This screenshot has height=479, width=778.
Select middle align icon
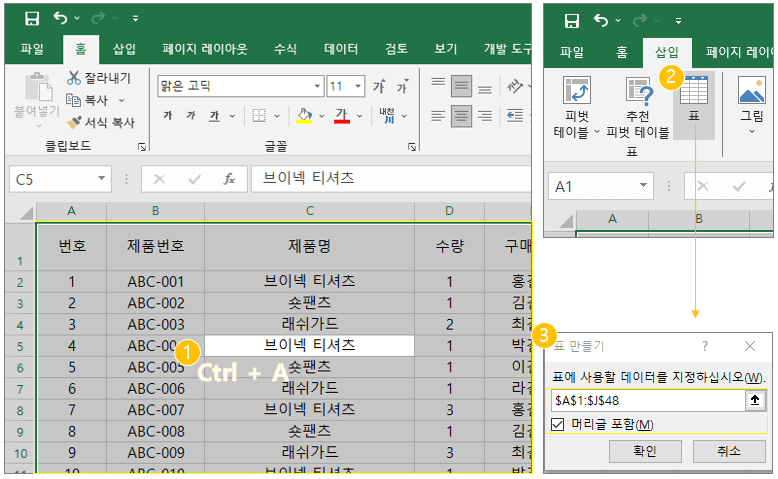click(x=461, y=86)
